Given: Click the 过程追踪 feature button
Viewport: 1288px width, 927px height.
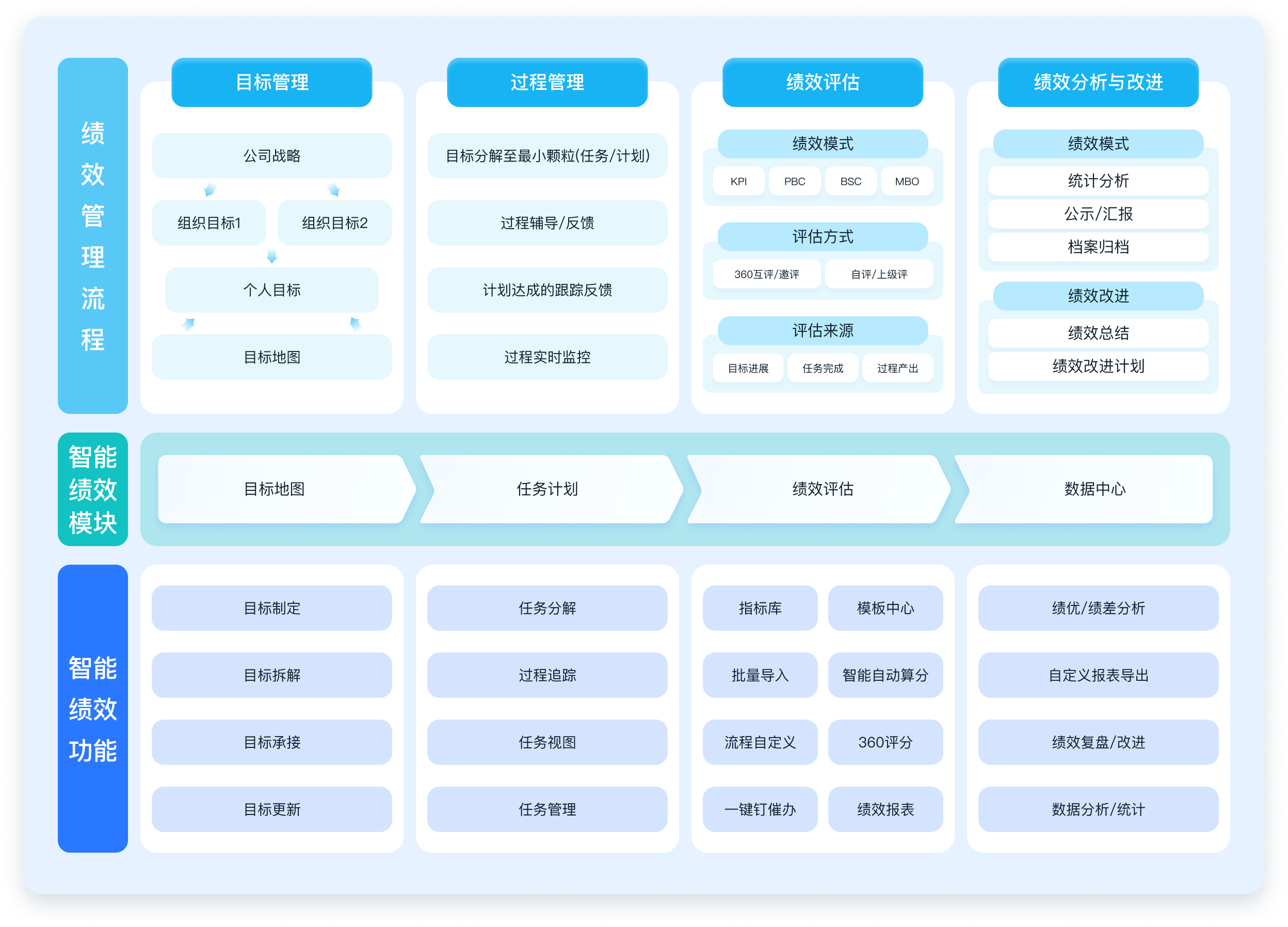Looking at the screenshot, I should click(x=547, y=675).
